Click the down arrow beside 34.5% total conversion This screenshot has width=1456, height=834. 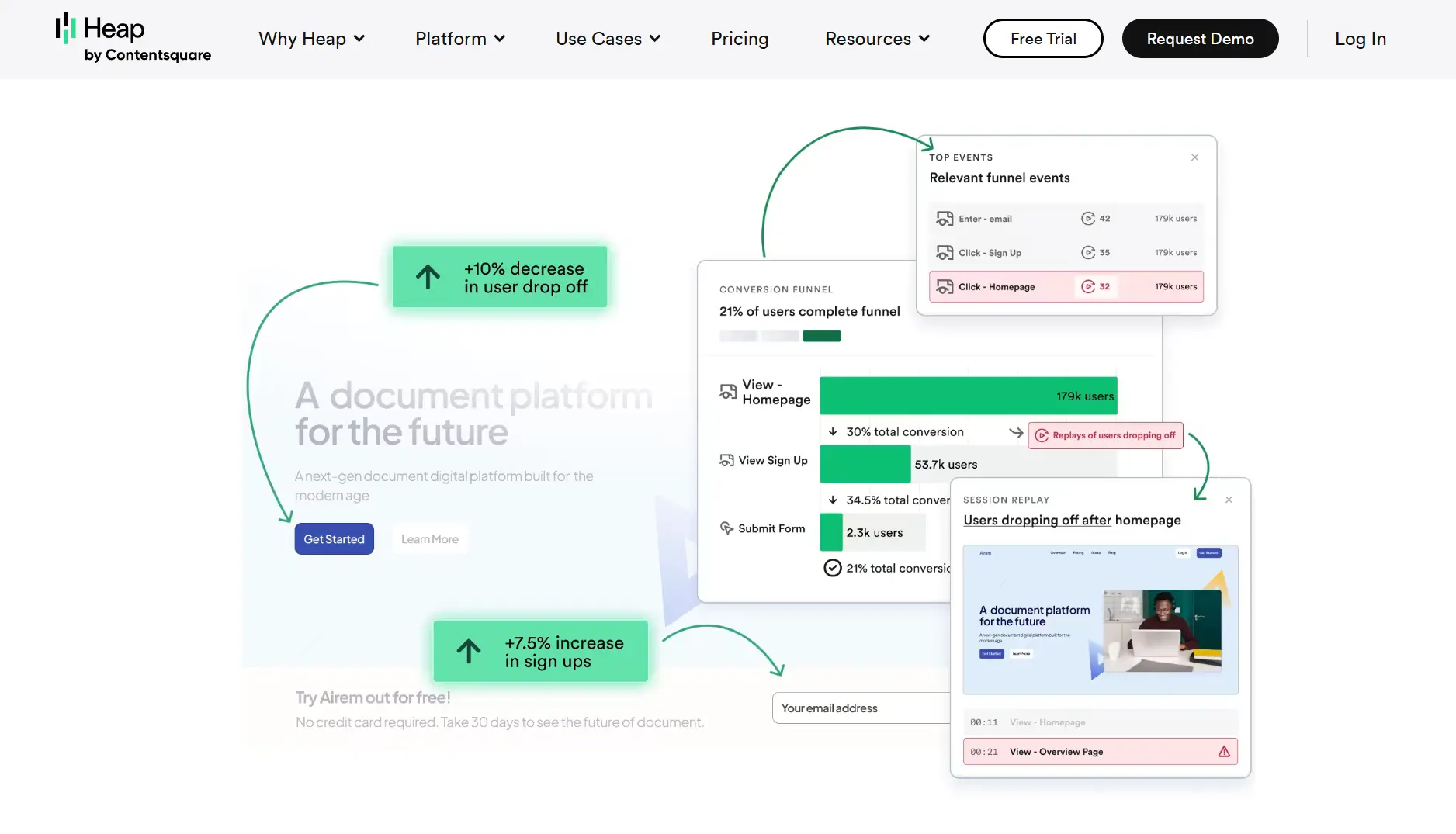833,500
